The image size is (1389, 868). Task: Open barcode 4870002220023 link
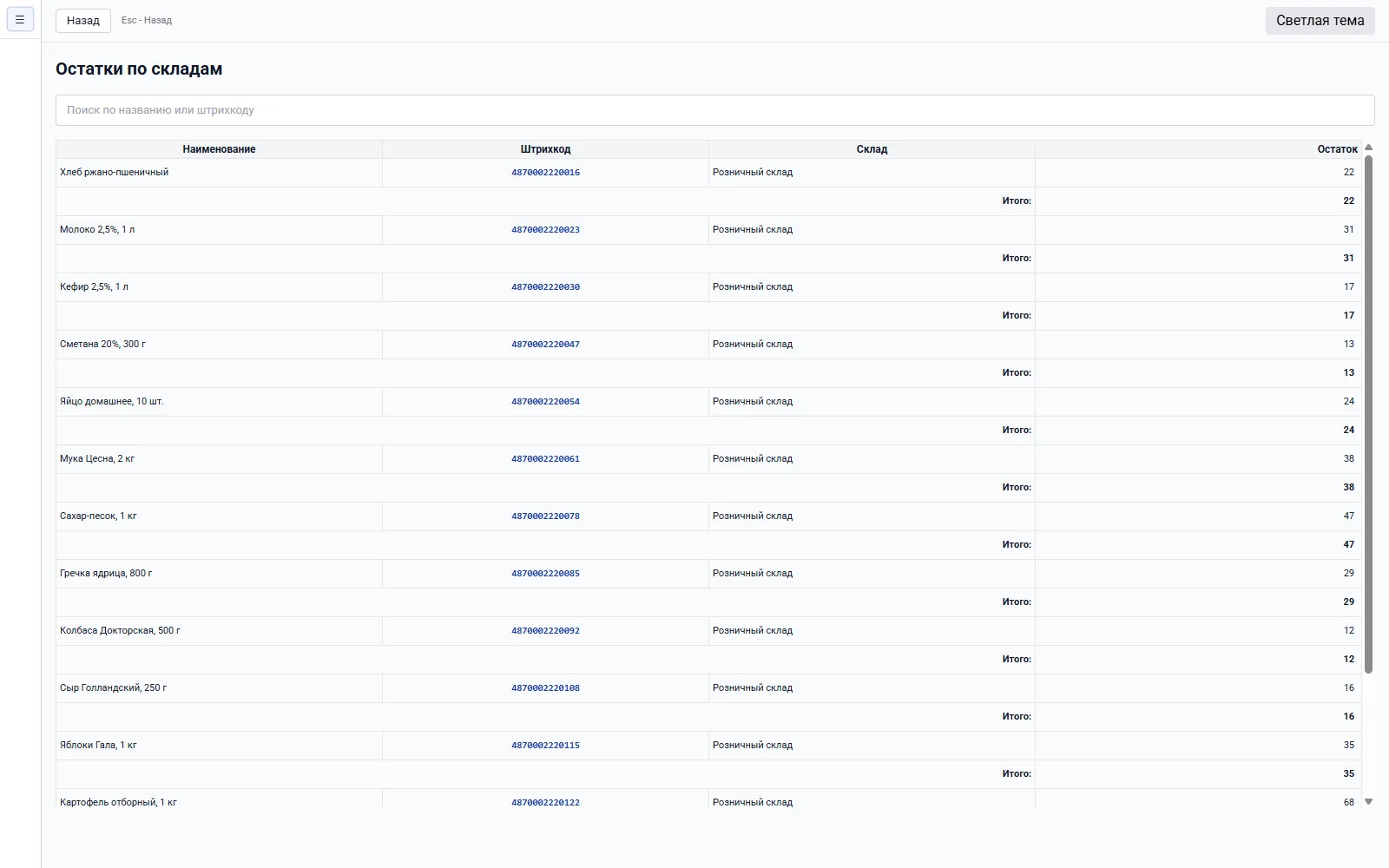click(545, 229)
